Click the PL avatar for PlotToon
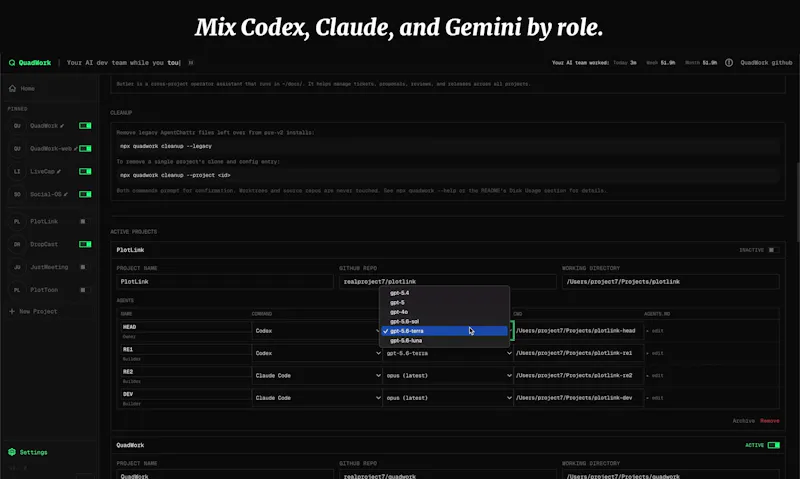Viewport: 800px width, 479px height. (17, 290)
